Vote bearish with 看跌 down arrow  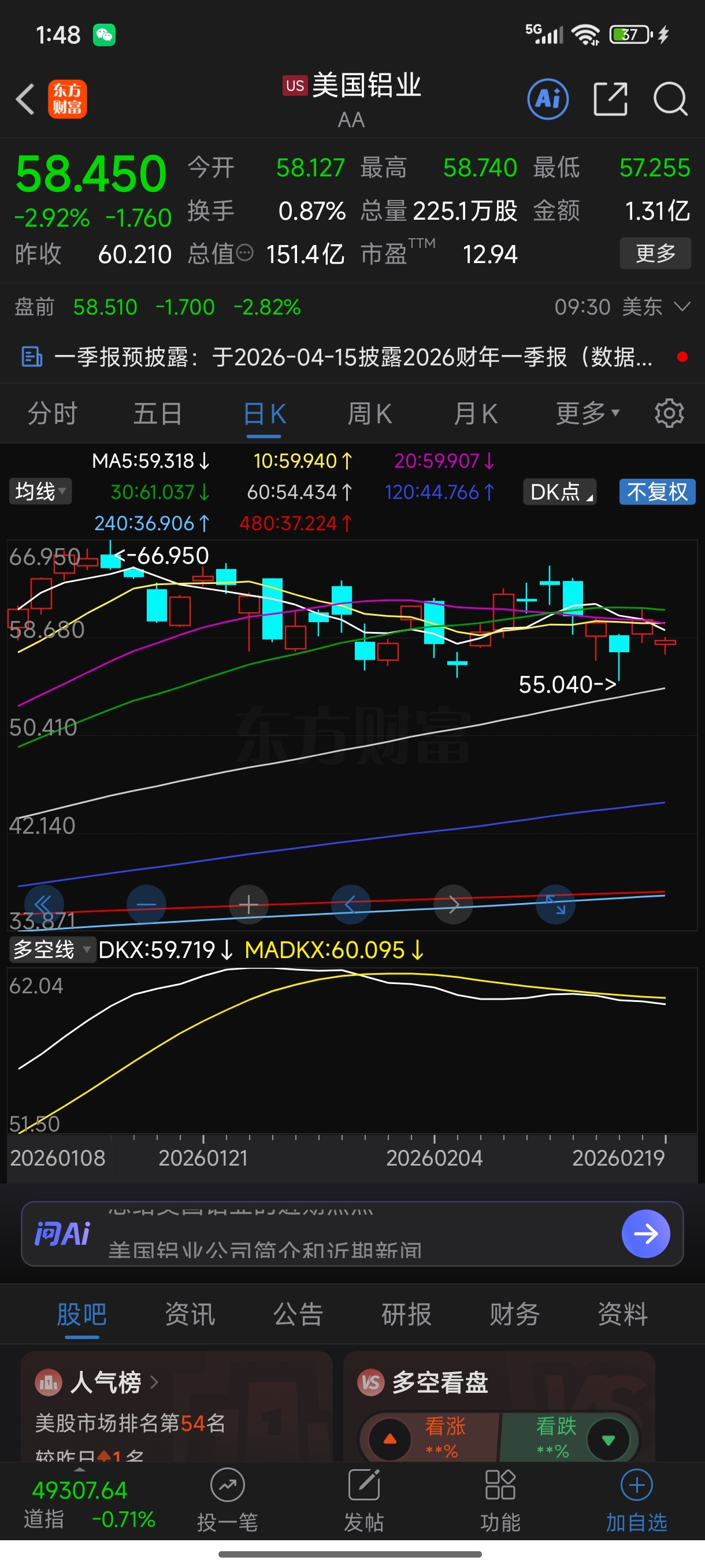(608, 1439)
